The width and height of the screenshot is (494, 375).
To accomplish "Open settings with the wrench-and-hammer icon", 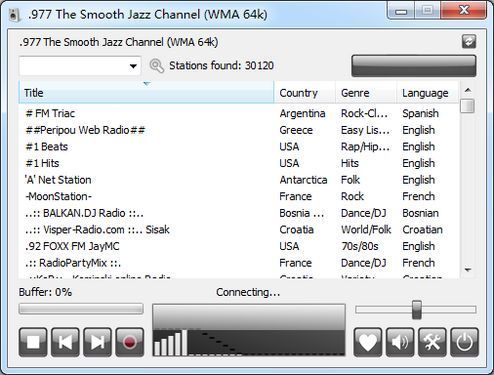I will coord(432,342).
